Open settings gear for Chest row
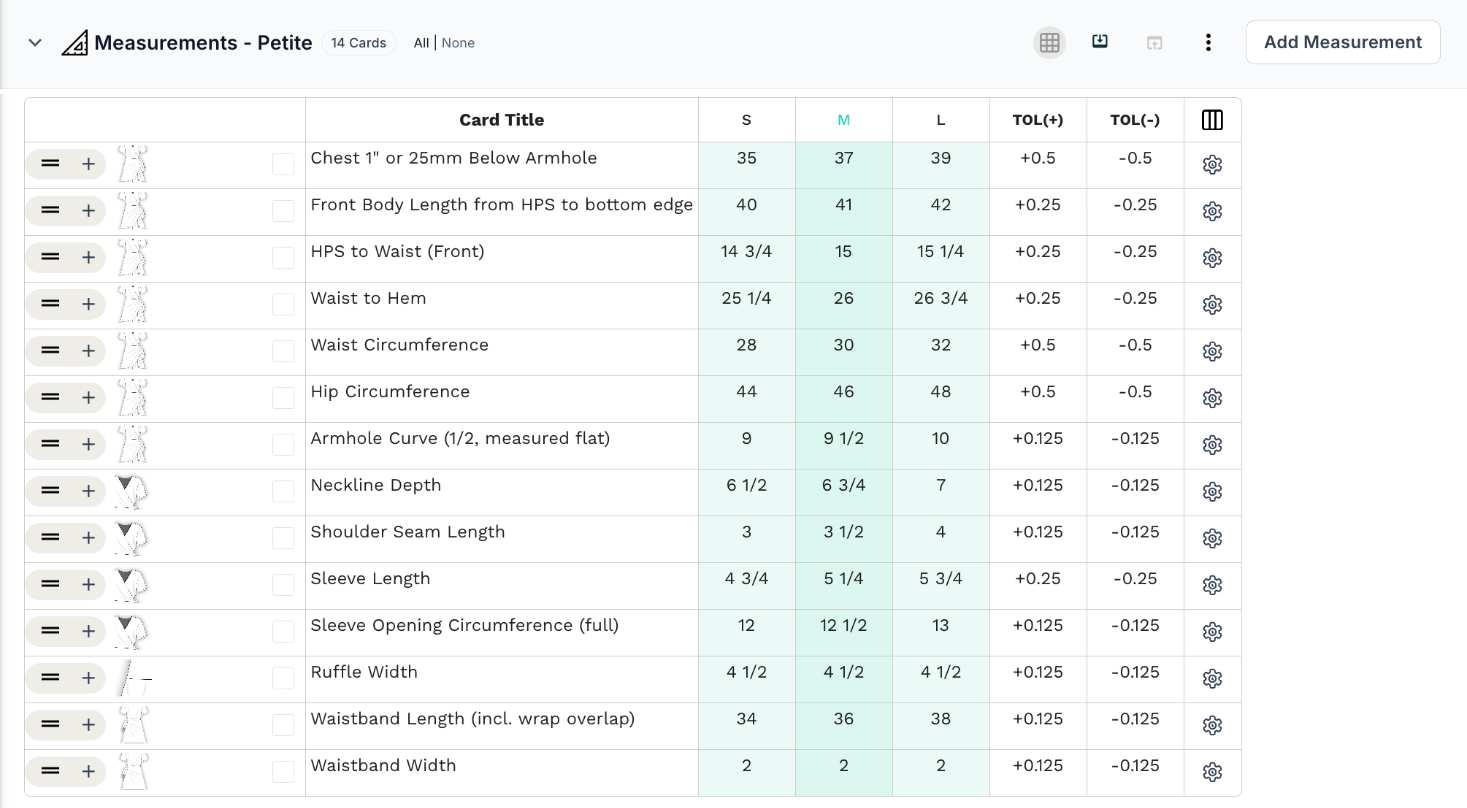This screenshot has width=1467, height=808. click(1212, 165)
